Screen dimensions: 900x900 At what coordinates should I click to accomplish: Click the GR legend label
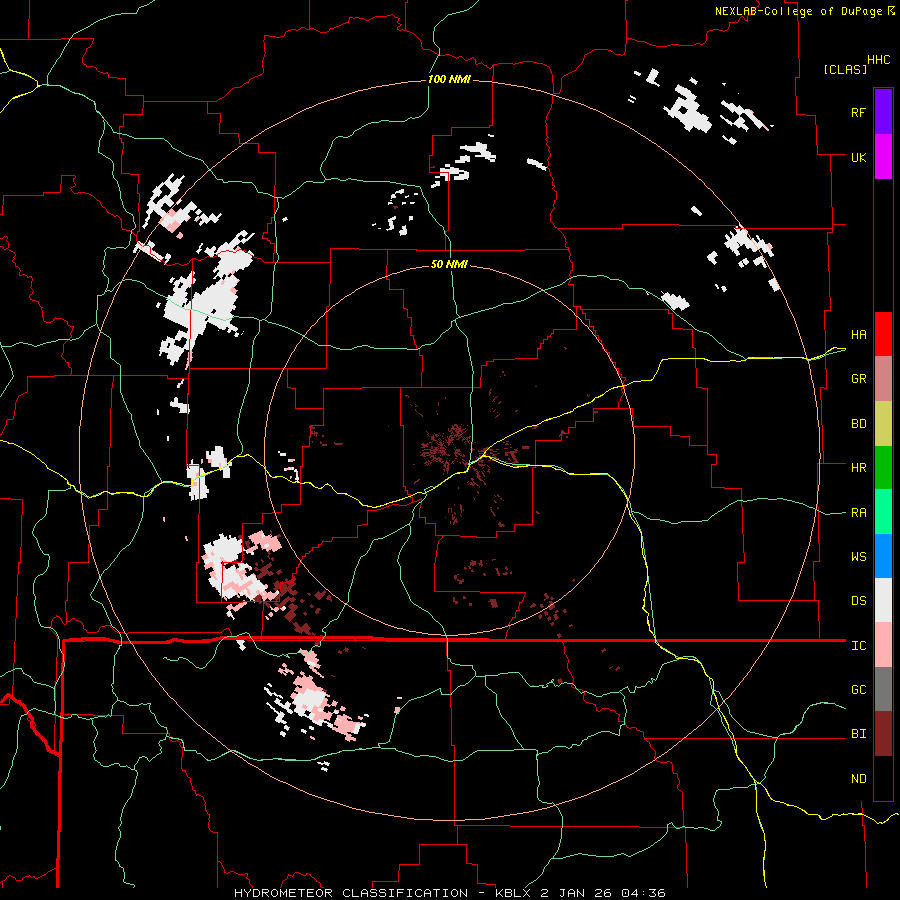coord(858,379)
